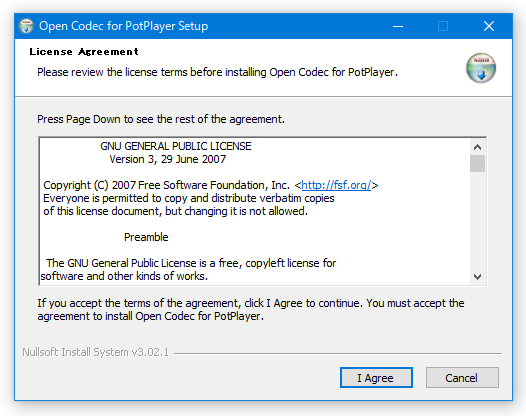The width and height of the screenshot is (526, 416).
Task: Close the setup window with X
Action: (x=489, y=26)
